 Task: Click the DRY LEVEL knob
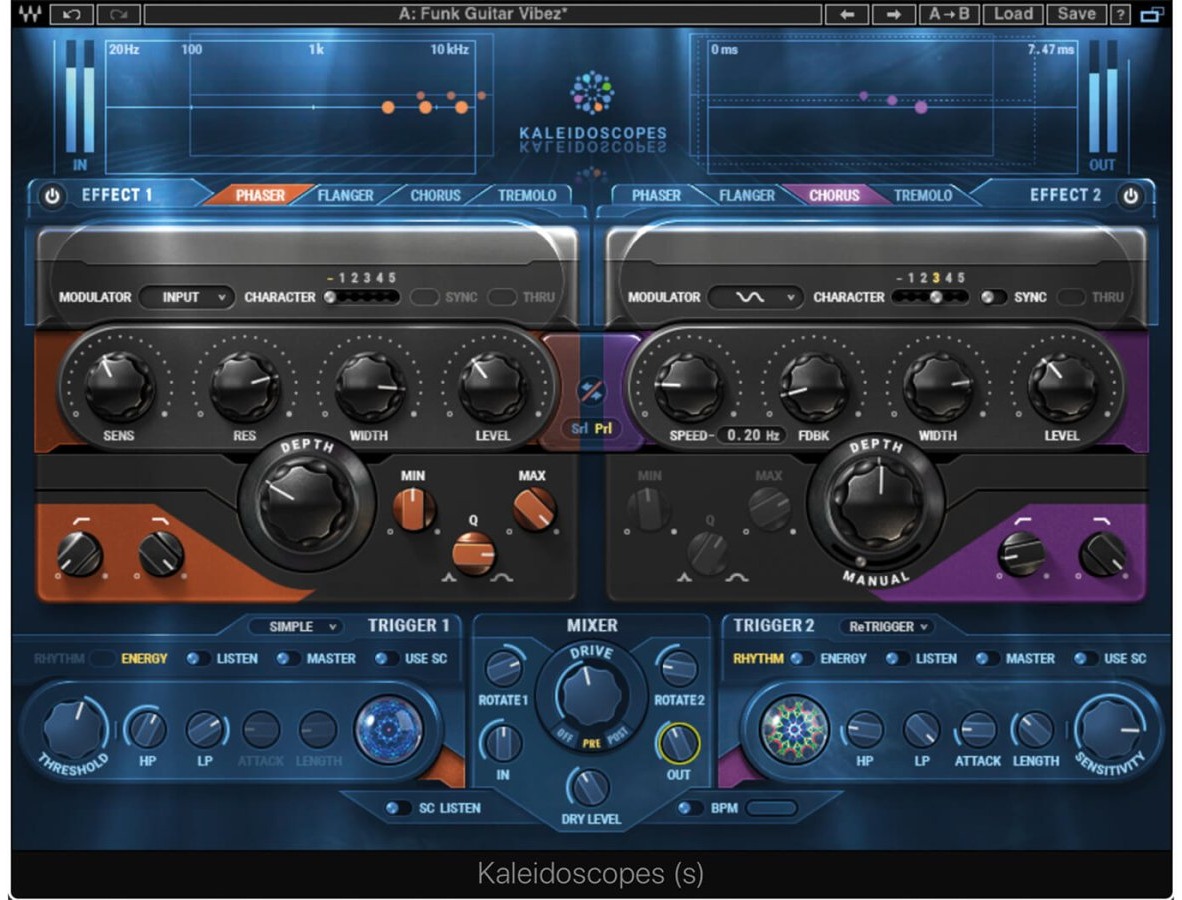590,788
